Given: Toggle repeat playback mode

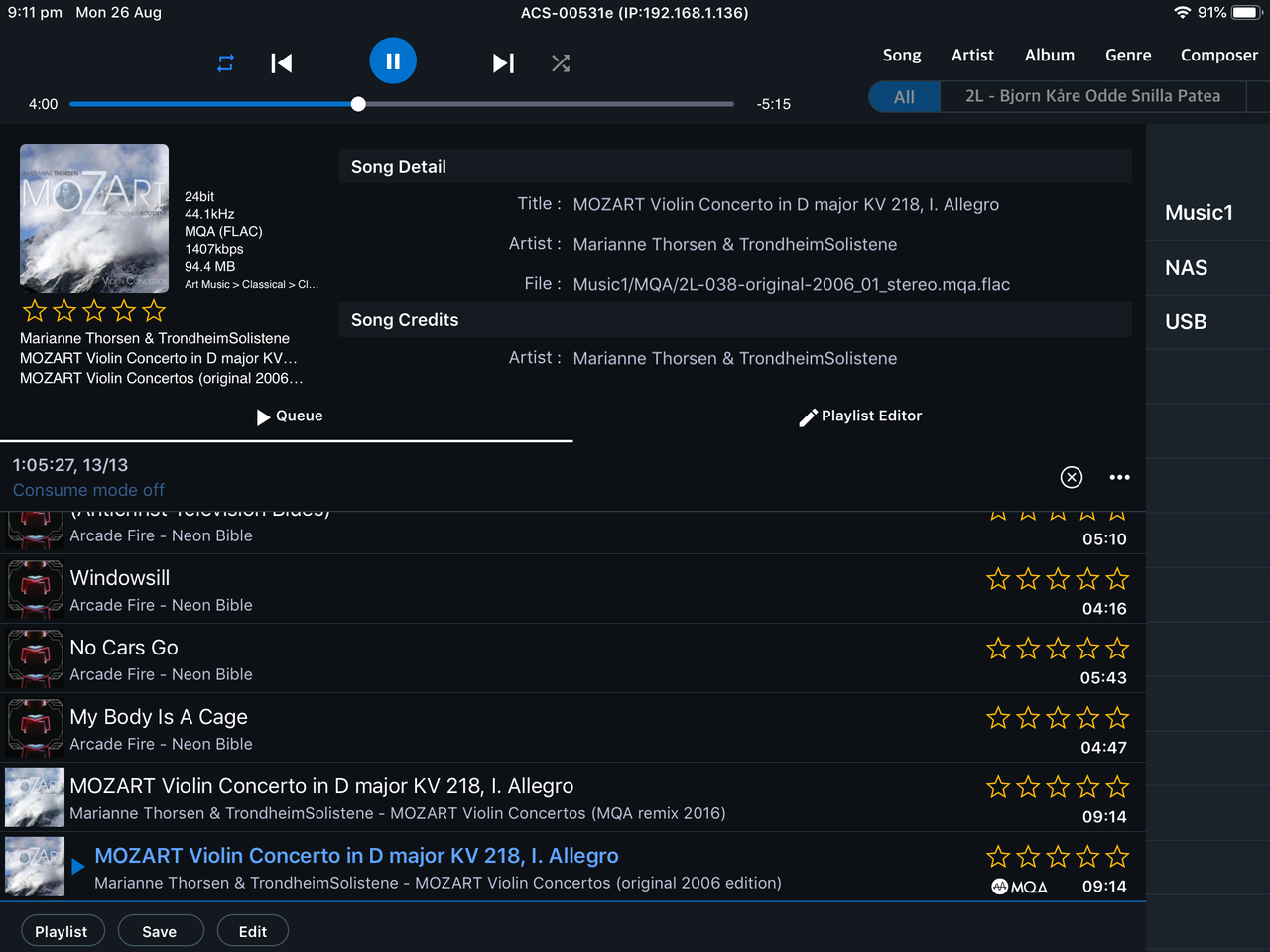Looking at the screenshot, I should (x=225, y=63).
